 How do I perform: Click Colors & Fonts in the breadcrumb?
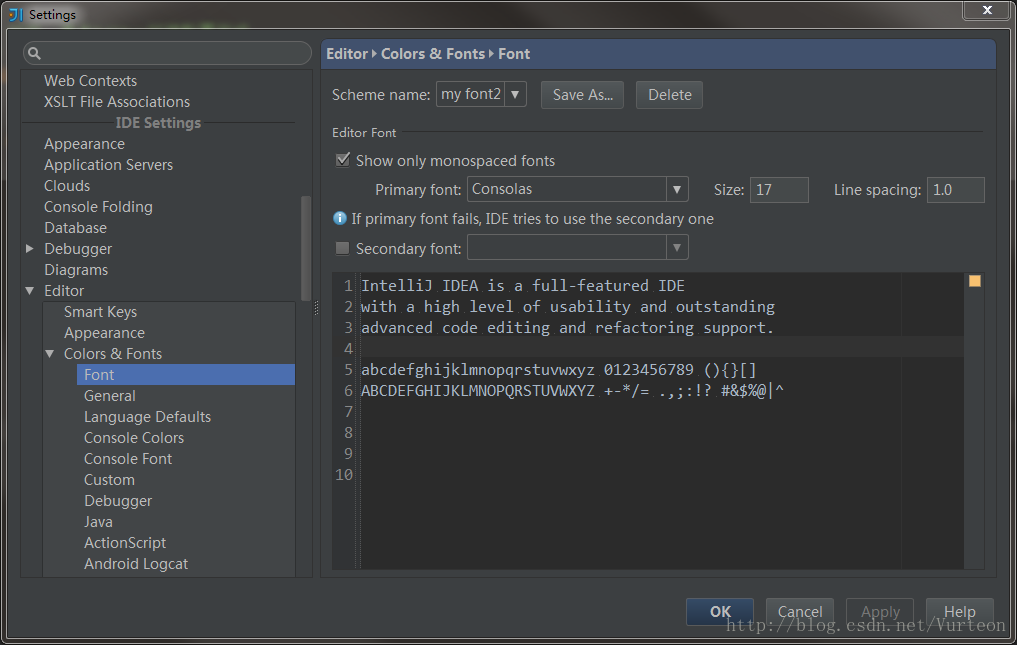tap(433, 54)
